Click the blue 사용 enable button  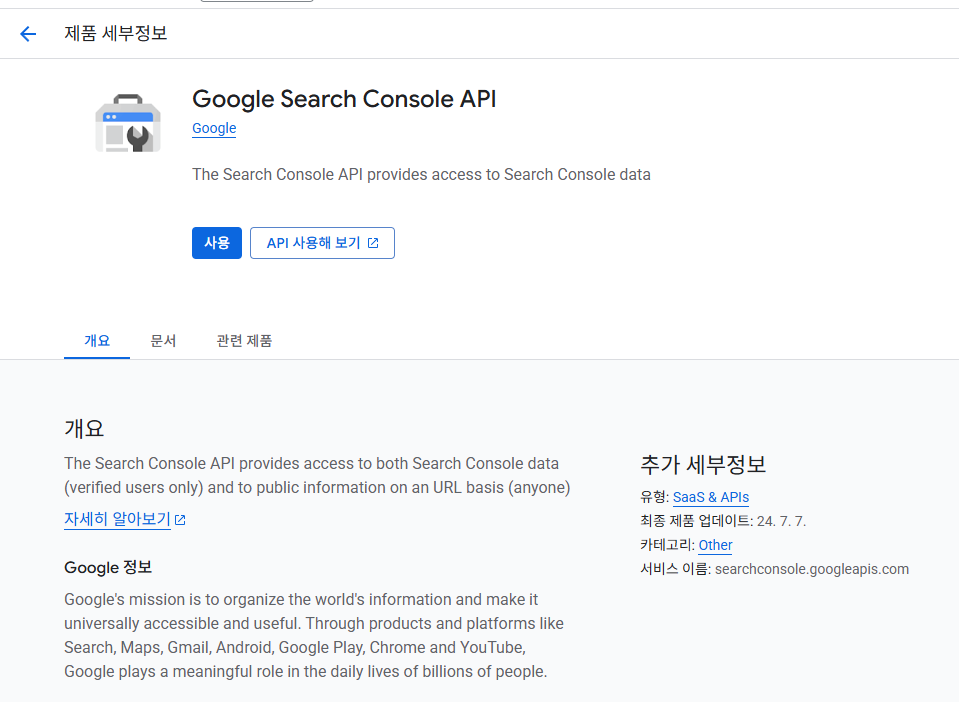[x=217, y=243]
